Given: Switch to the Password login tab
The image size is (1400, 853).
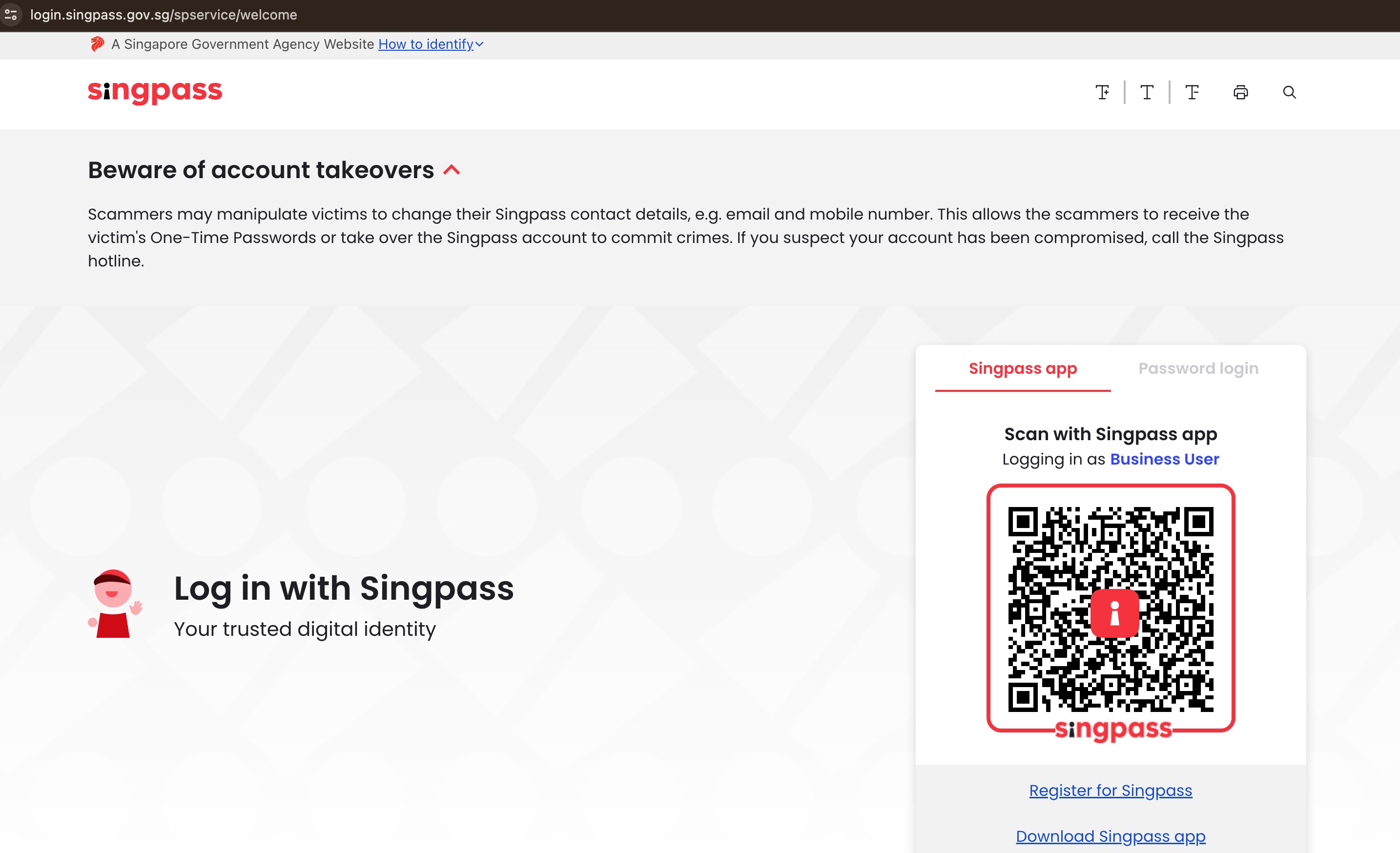Looking at the screenshot, I should 1198,368.
